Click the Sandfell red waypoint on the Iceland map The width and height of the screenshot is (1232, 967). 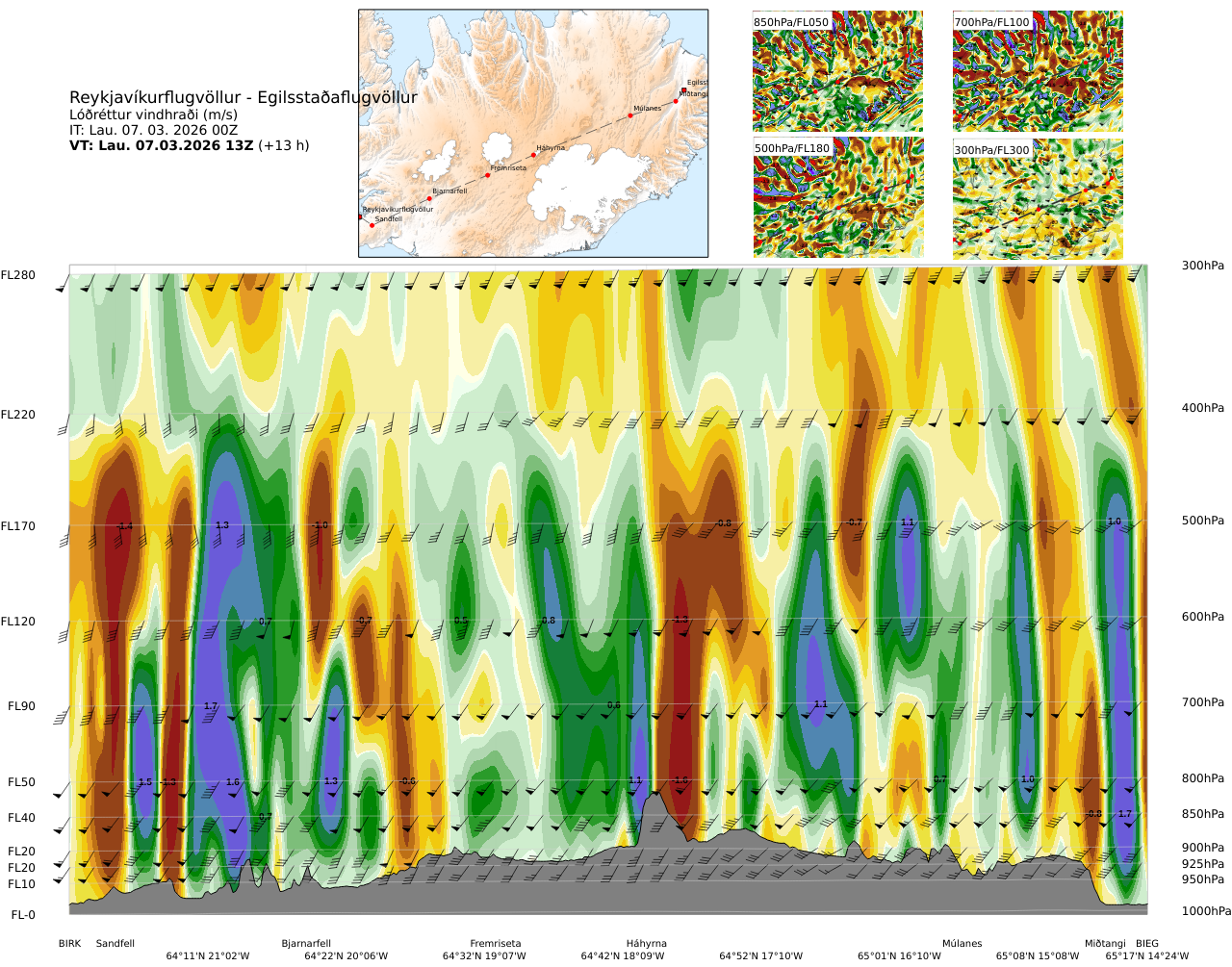372,225
